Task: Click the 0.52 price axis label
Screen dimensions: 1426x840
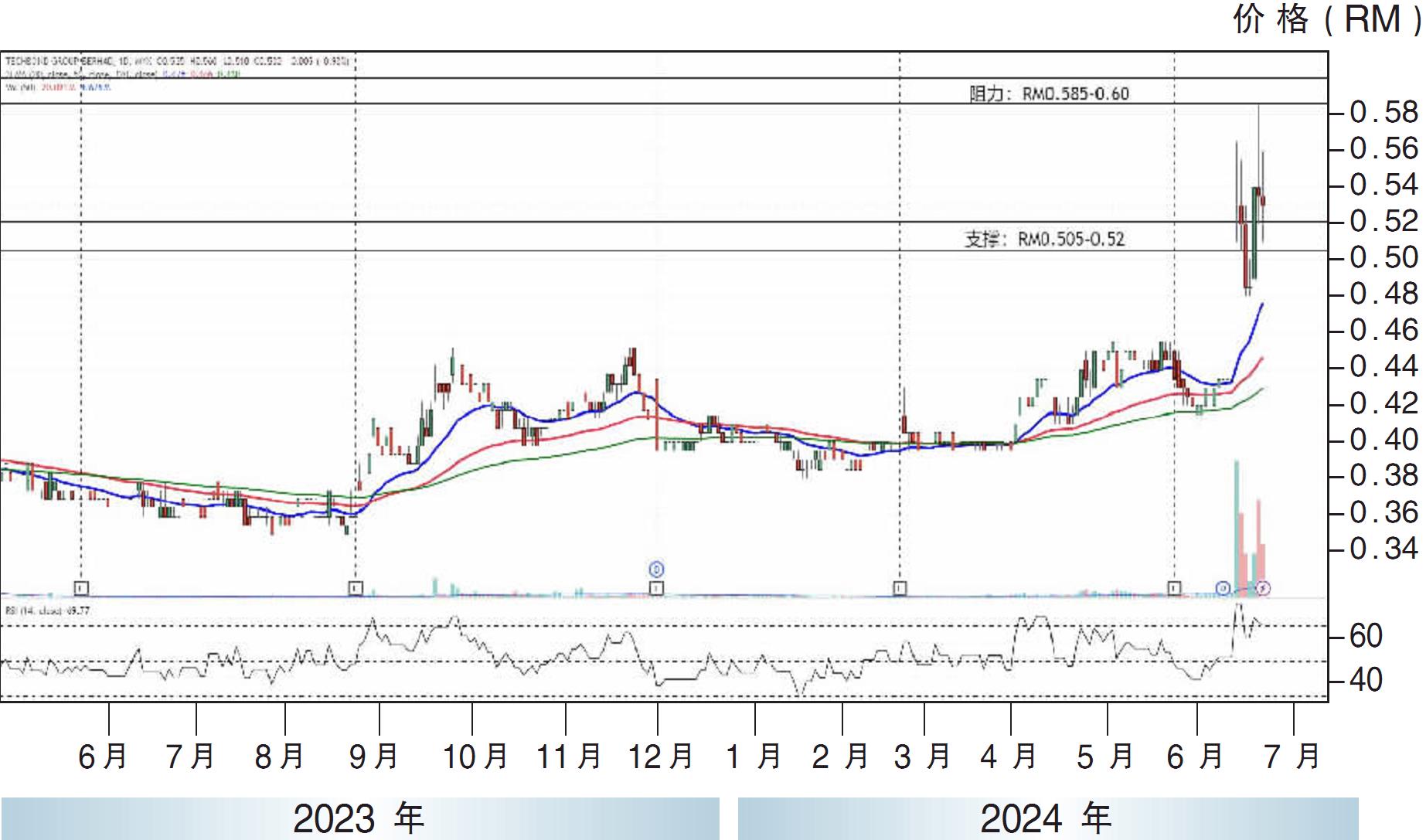Action: [x=1383, y=221]
